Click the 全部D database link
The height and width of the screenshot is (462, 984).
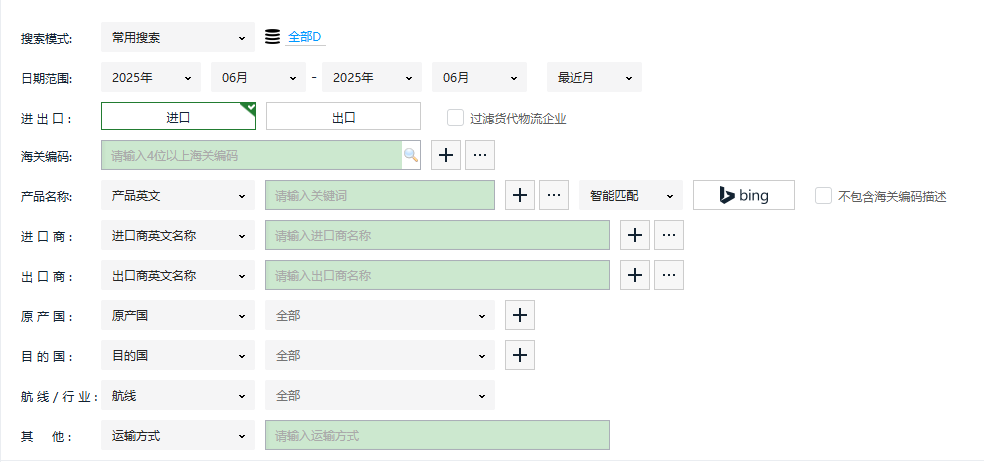(x=304, y=37)
